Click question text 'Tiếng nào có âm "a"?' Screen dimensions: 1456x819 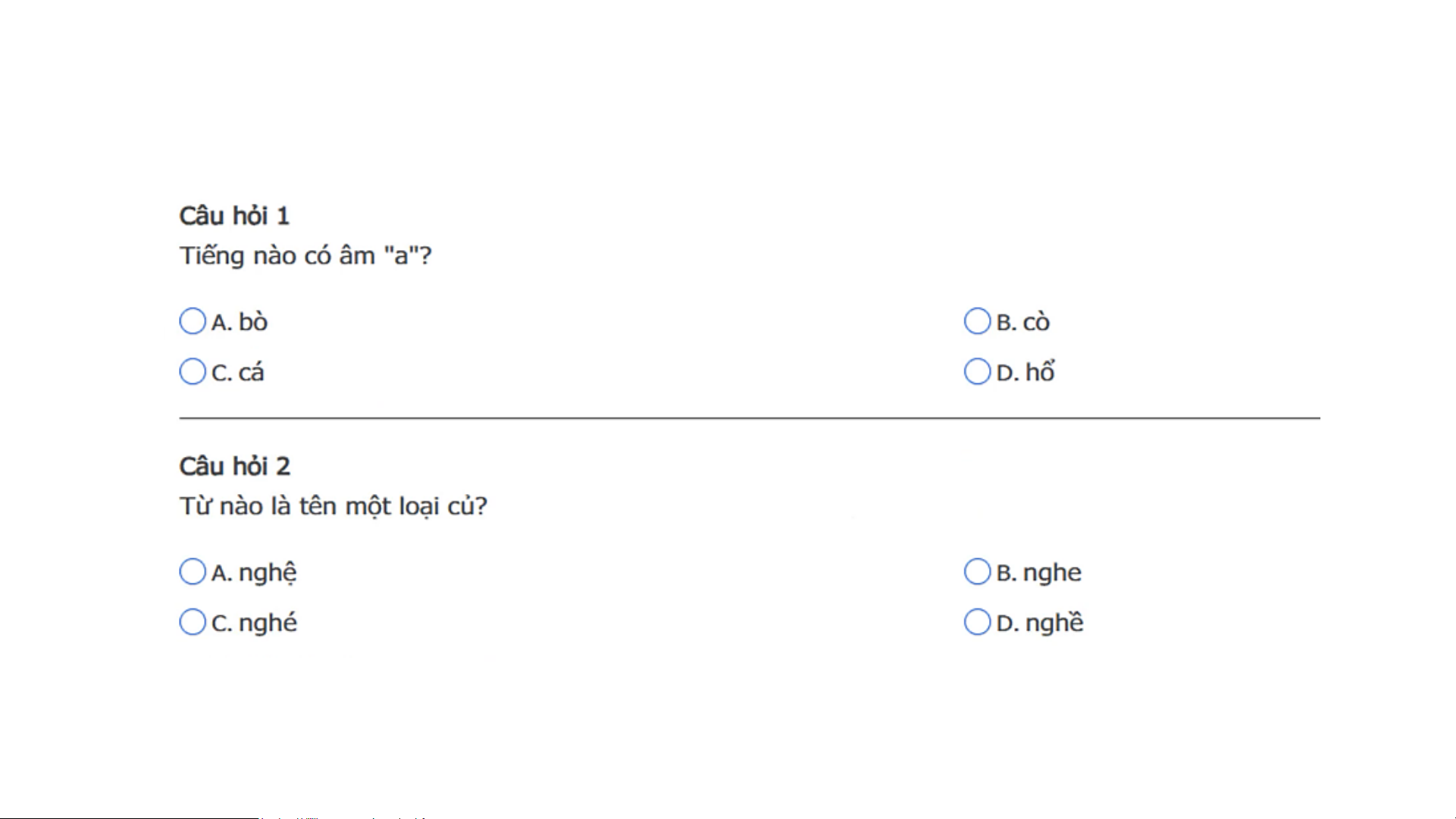[305, 256]
